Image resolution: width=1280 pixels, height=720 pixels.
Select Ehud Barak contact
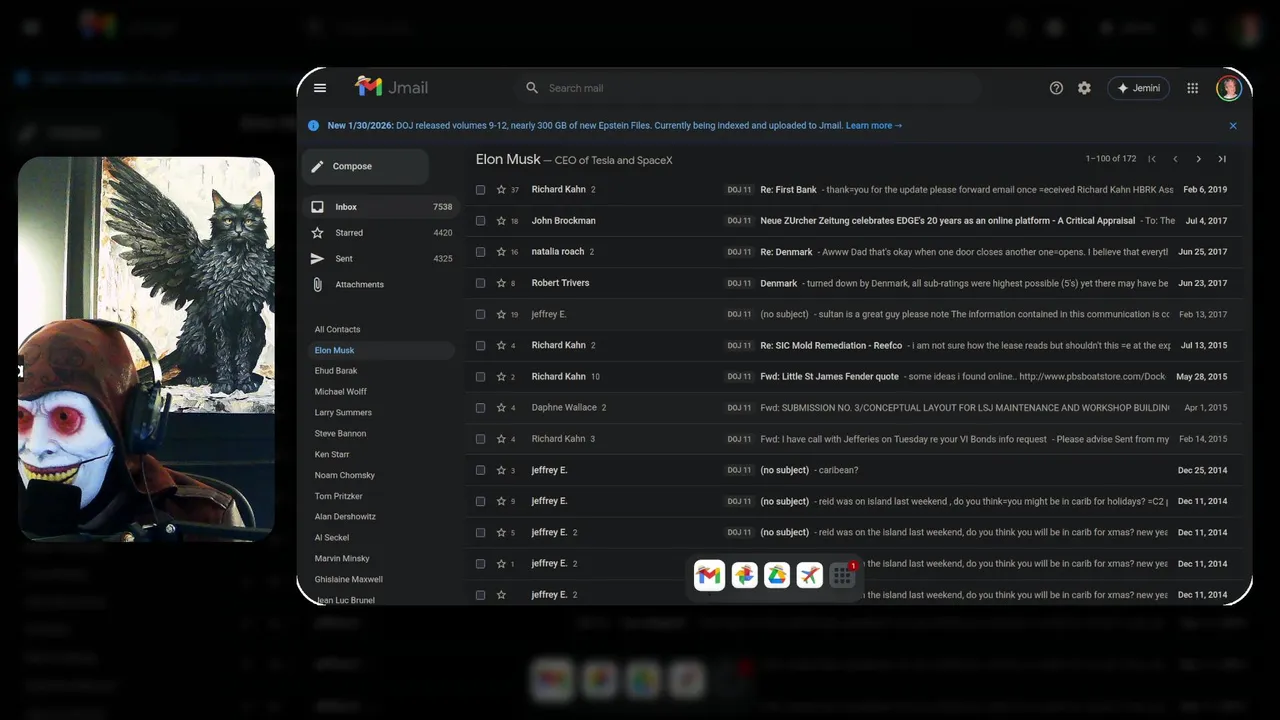coord(336,371)
